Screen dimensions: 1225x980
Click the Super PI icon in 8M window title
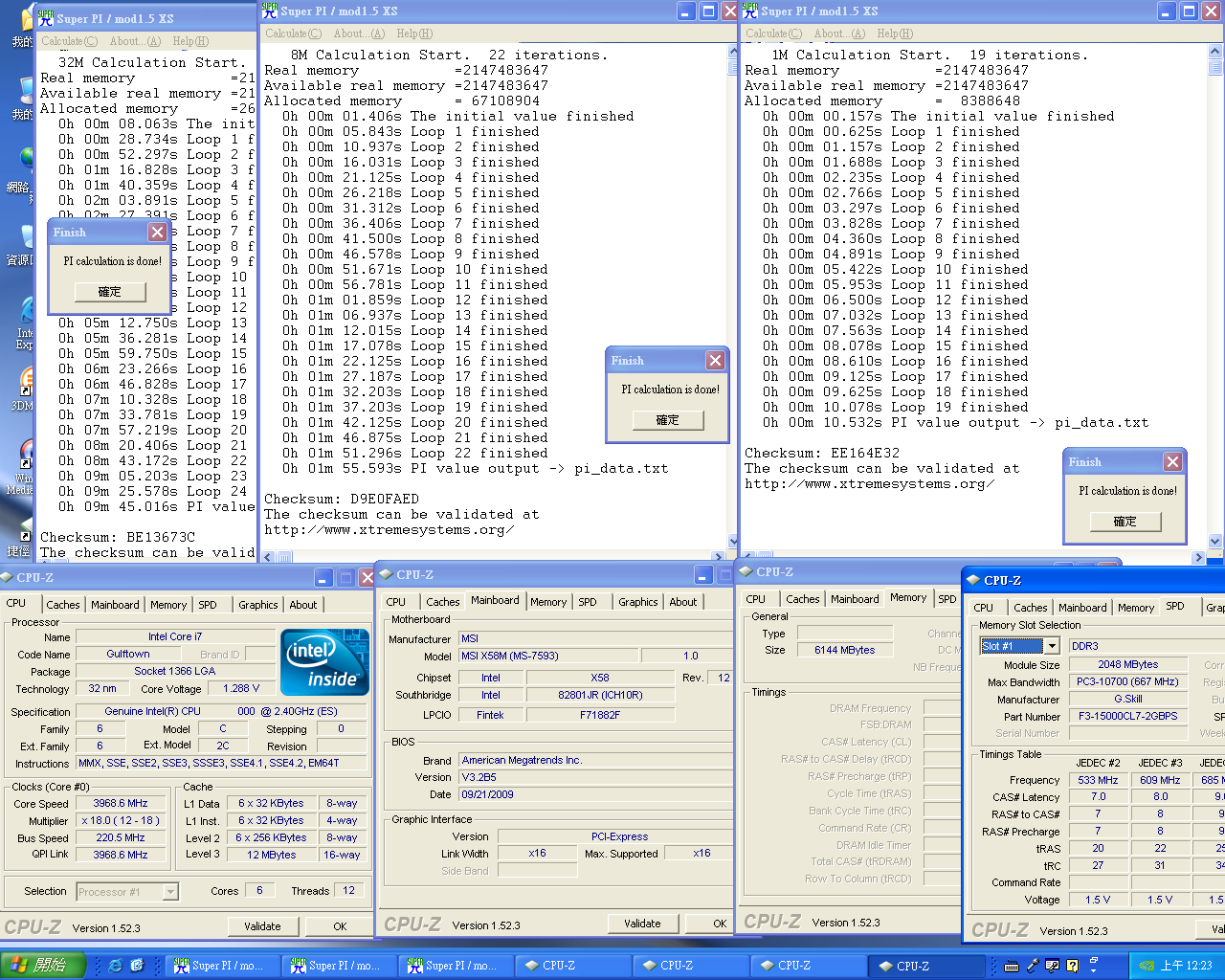[x=270, y=11]
